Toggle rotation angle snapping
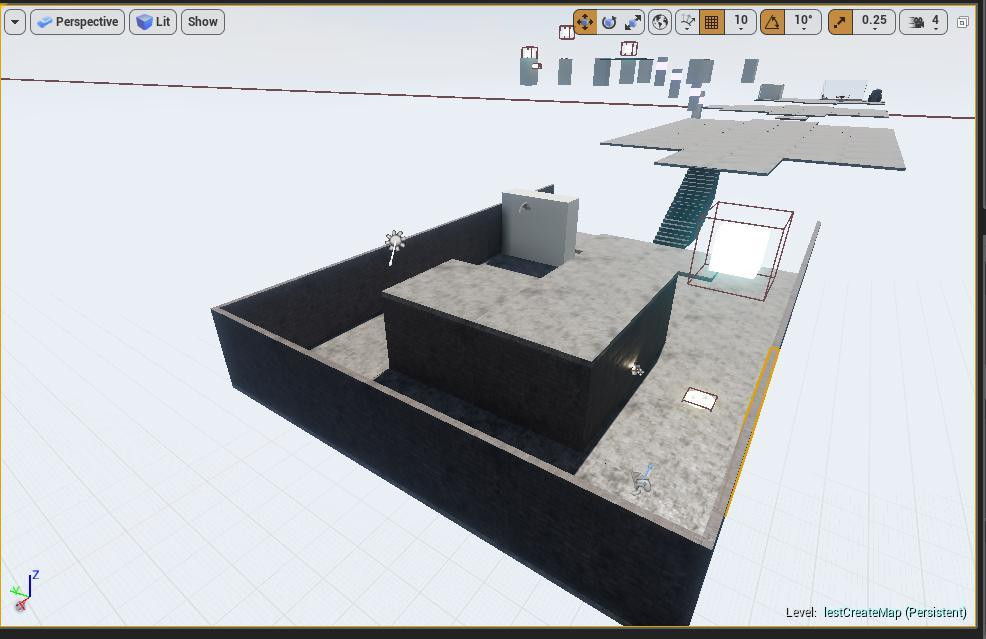Screen dimensions: 986x639 [772, 22]
